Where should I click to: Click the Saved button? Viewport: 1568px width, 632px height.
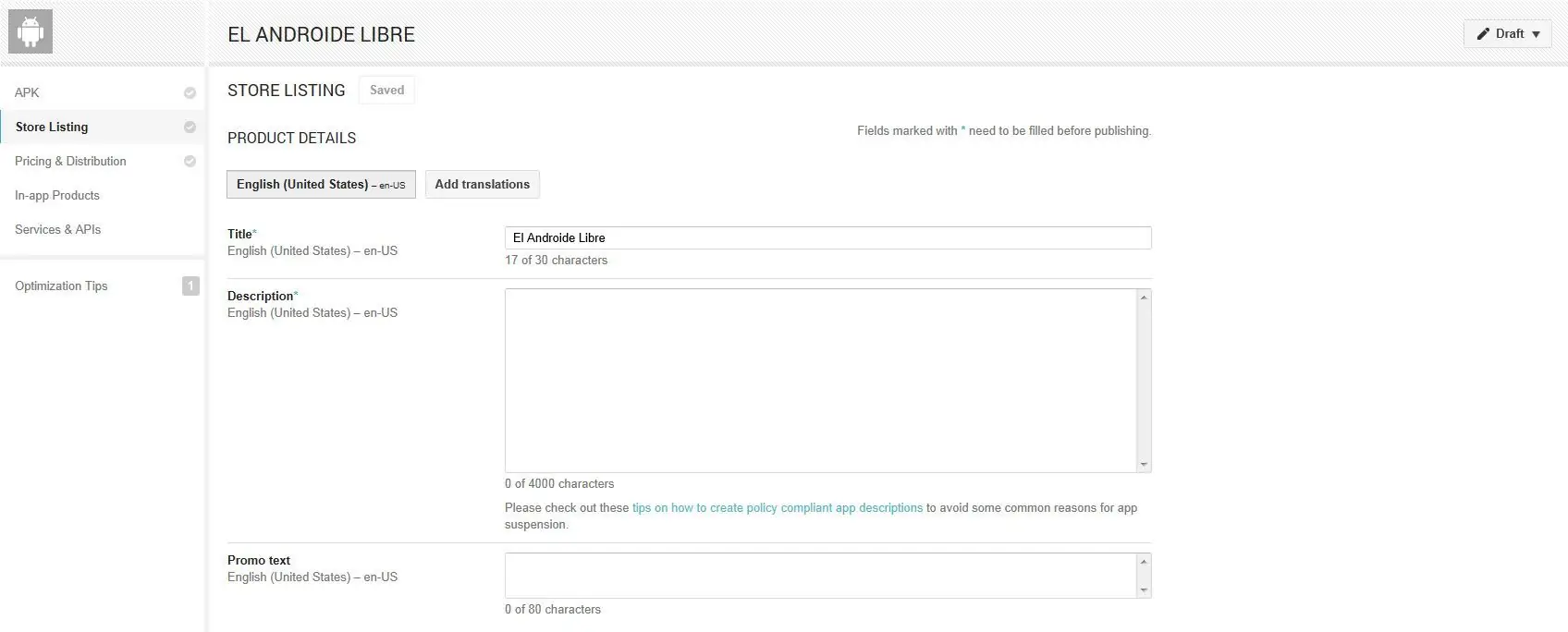point(386,90)
